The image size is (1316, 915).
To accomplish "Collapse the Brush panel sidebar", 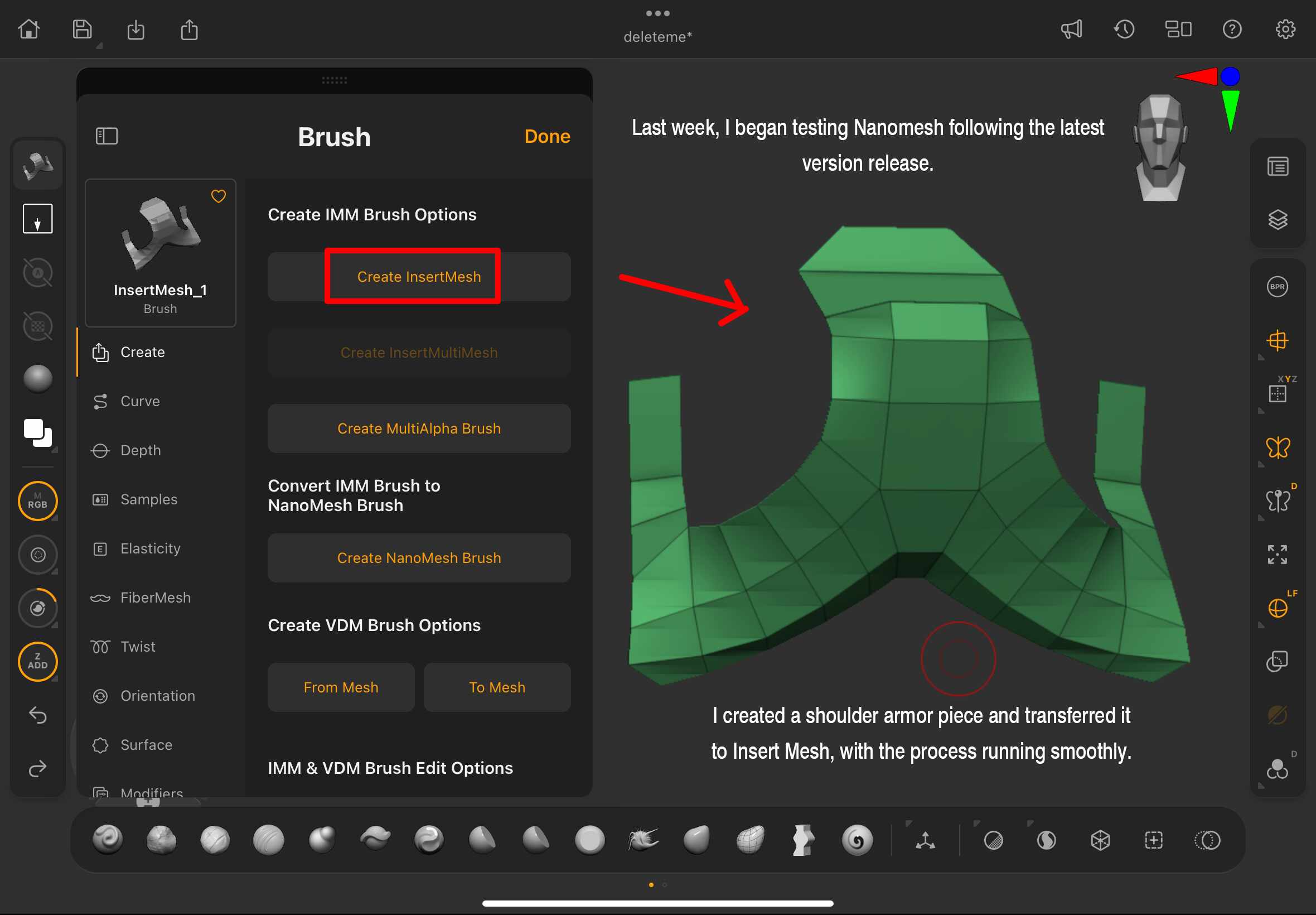I will point(107,136).
